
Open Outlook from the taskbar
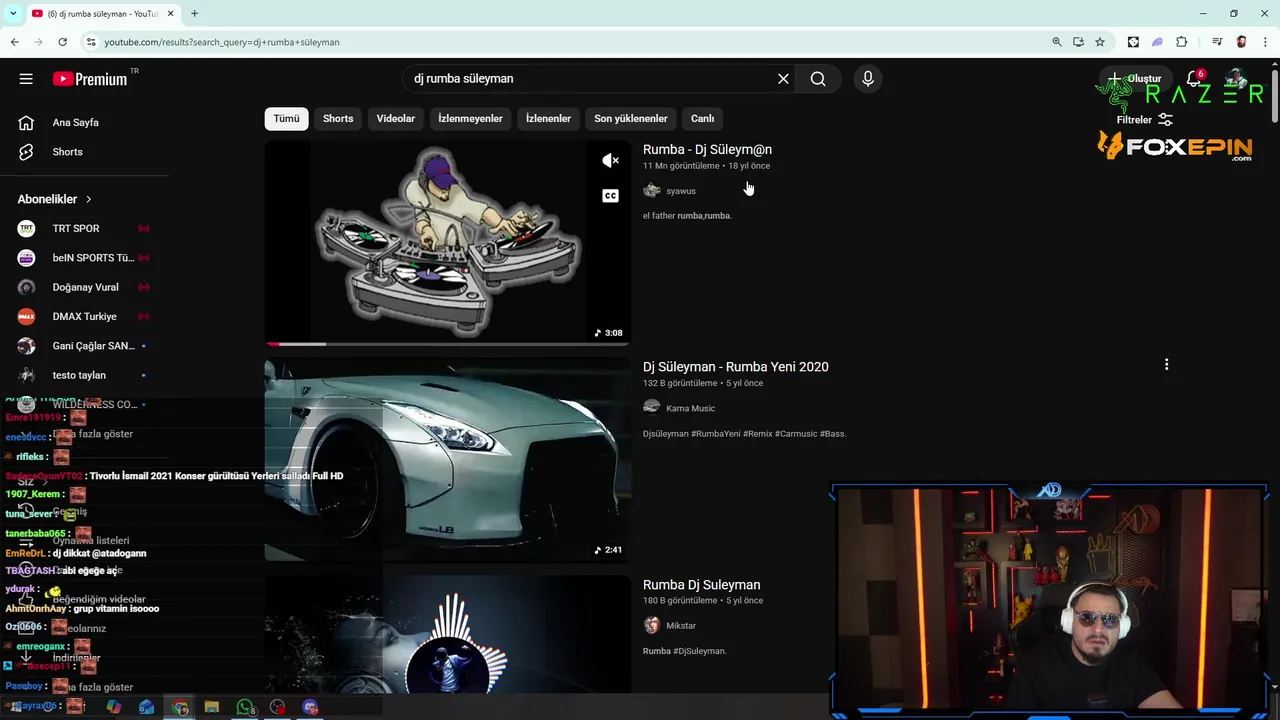[147, 707]
